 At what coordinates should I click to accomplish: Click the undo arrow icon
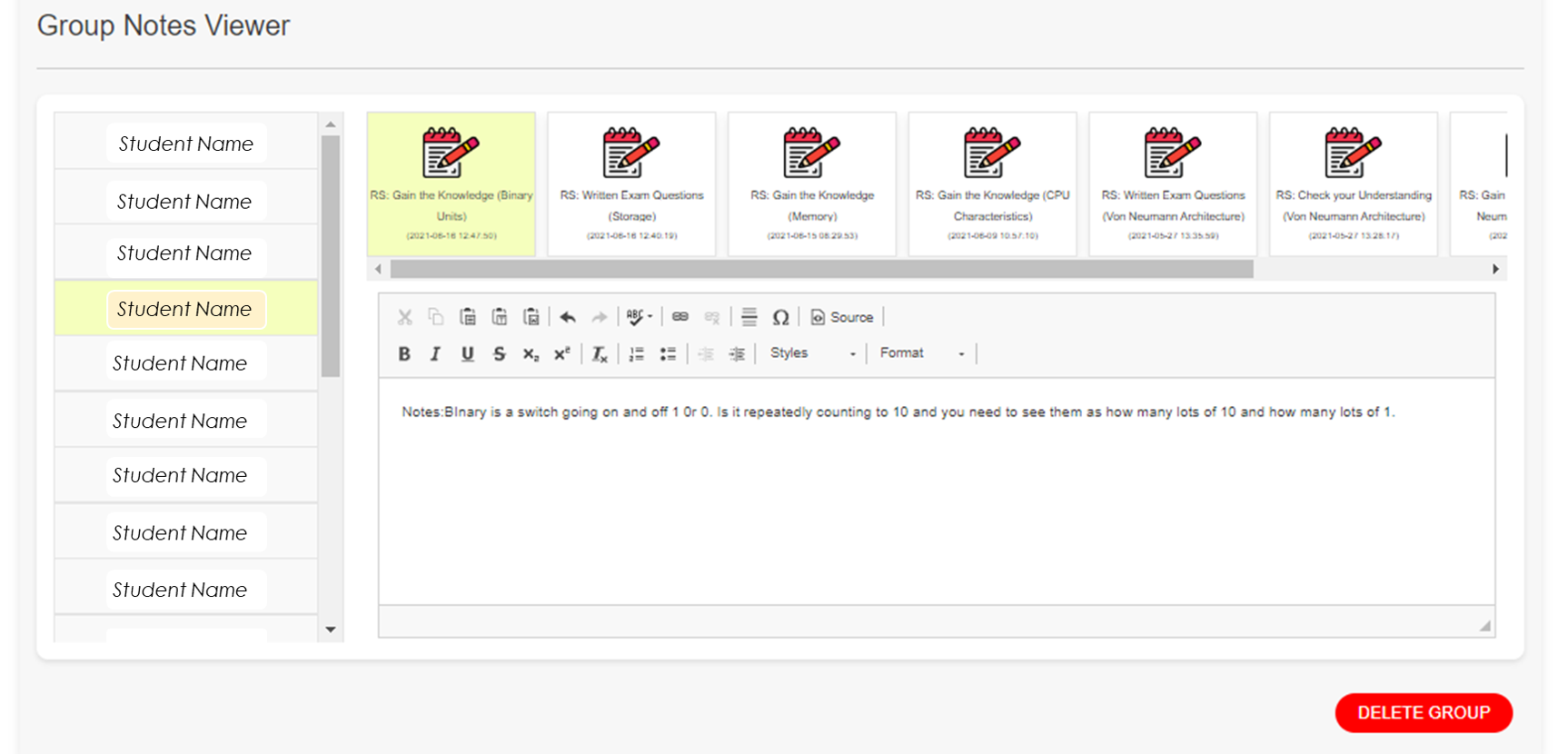pos(568,317)
